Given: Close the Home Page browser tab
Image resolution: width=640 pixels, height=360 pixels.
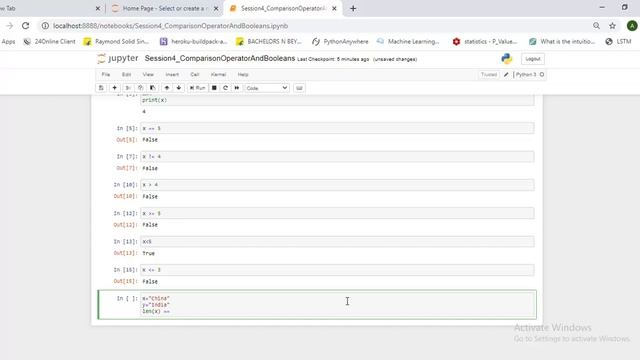Looking at the screenshot, I should (x=216, y=8).
